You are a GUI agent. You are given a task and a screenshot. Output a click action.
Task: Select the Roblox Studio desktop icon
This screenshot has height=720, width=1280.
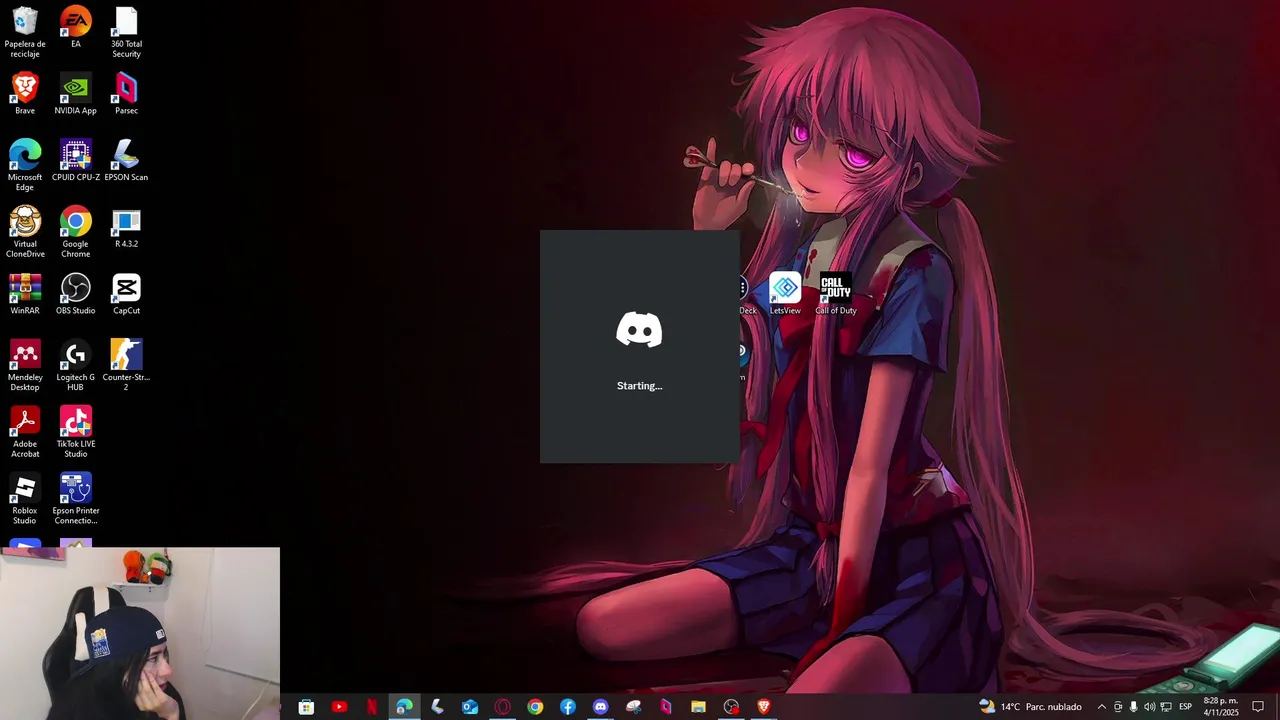coord(25,498)
